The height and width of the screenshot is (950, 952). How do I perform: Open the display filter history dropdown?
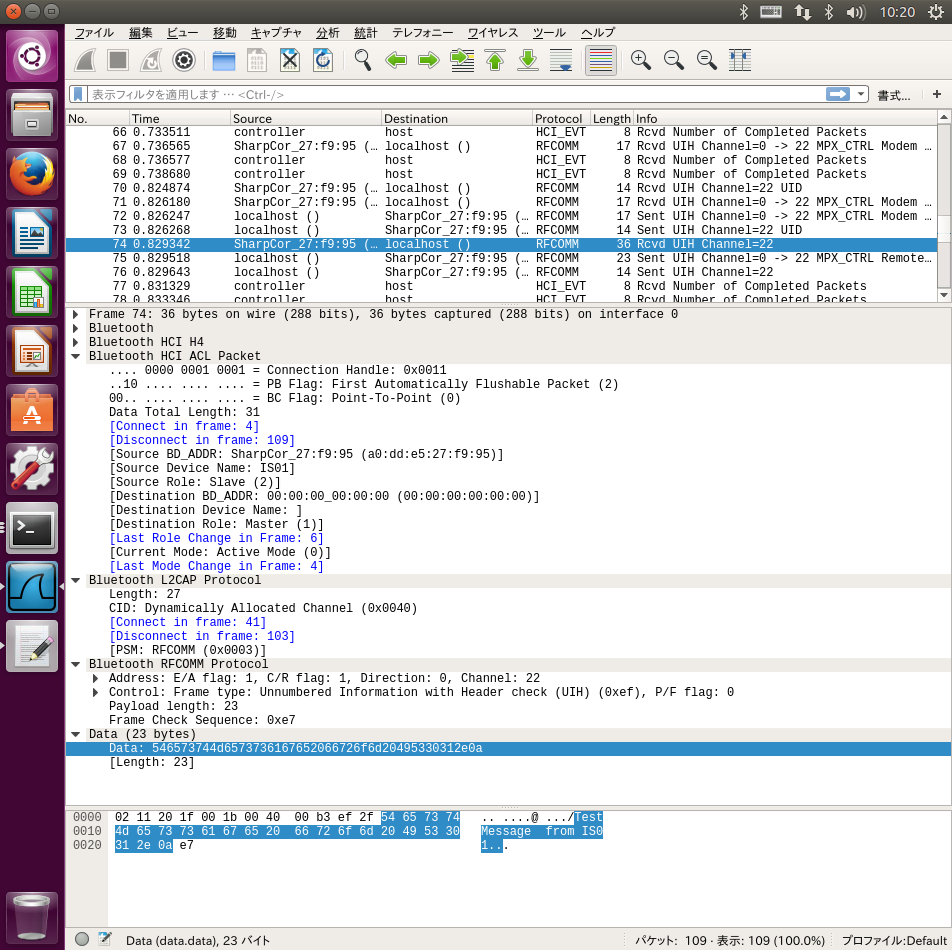(x=861, y=94)
